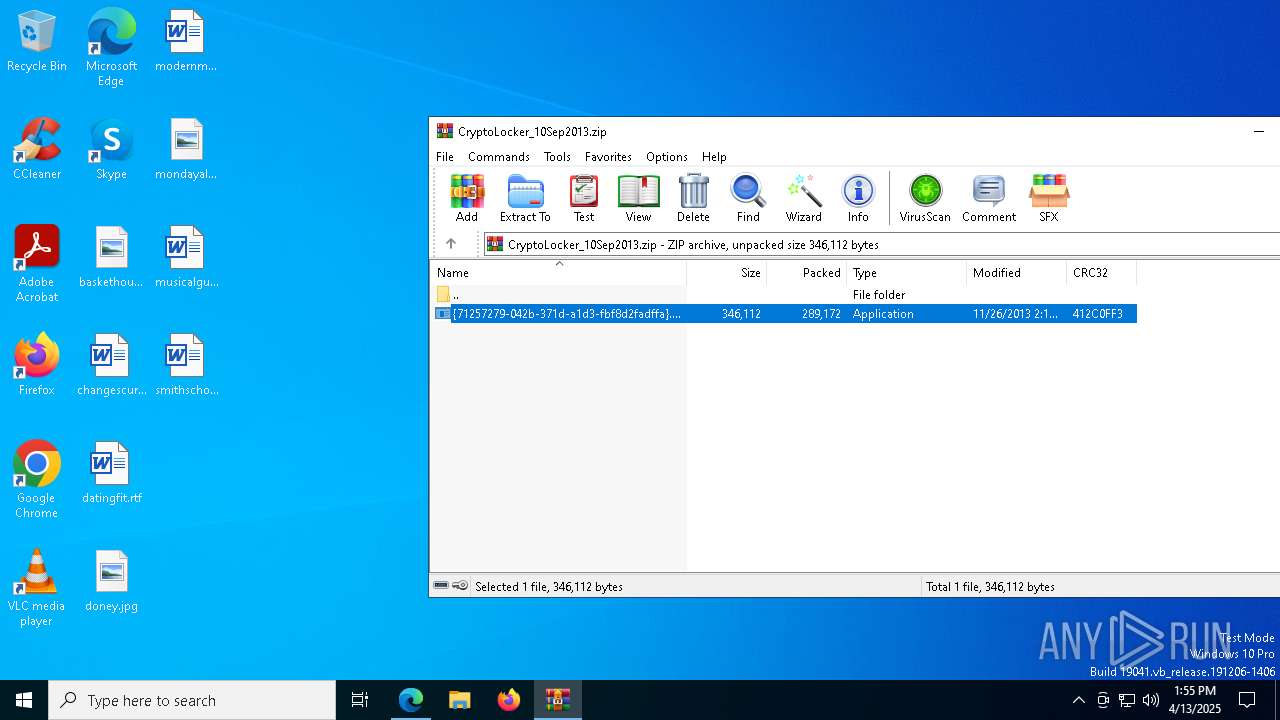Open the Find tool
1280x720 pixels.
coord(748,198)
